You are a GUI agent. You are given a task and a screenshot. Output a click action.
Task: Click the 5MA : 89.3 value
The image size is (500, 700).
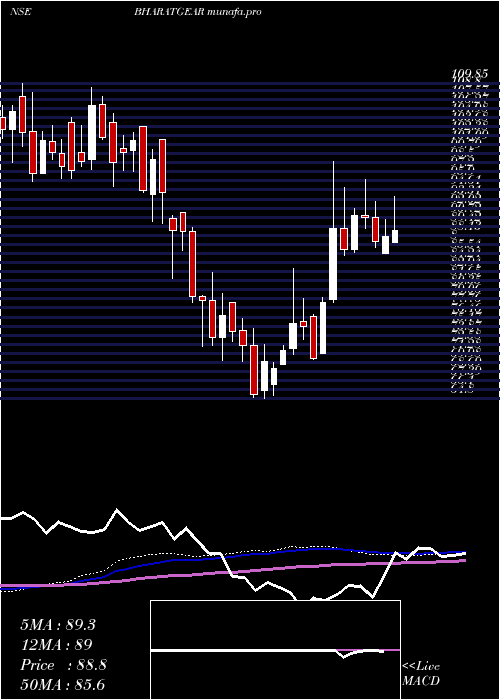58,625
